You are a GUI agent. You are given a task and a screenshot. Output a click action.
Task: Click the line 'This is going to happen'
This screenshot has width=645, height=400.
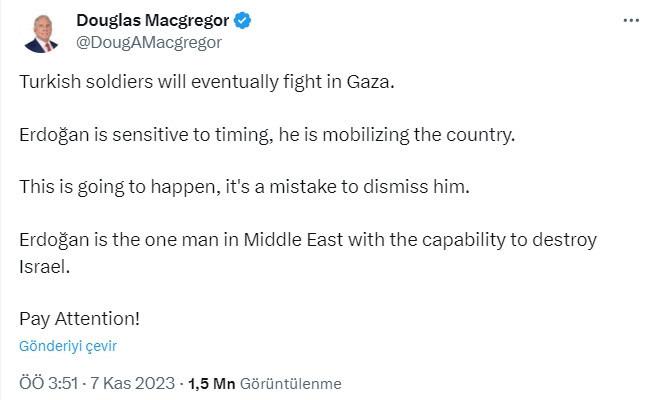coord(117,187)
